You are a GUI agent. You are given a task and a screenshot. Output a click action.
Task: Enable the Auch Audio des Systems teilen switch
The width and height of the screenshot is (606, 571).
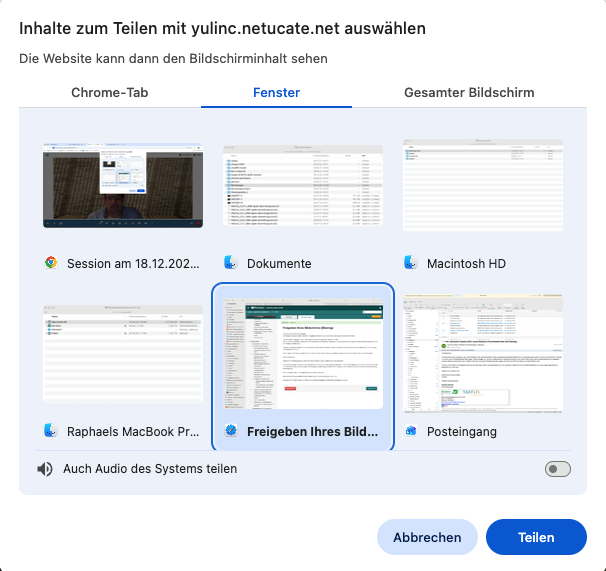[x=558, y=469]
